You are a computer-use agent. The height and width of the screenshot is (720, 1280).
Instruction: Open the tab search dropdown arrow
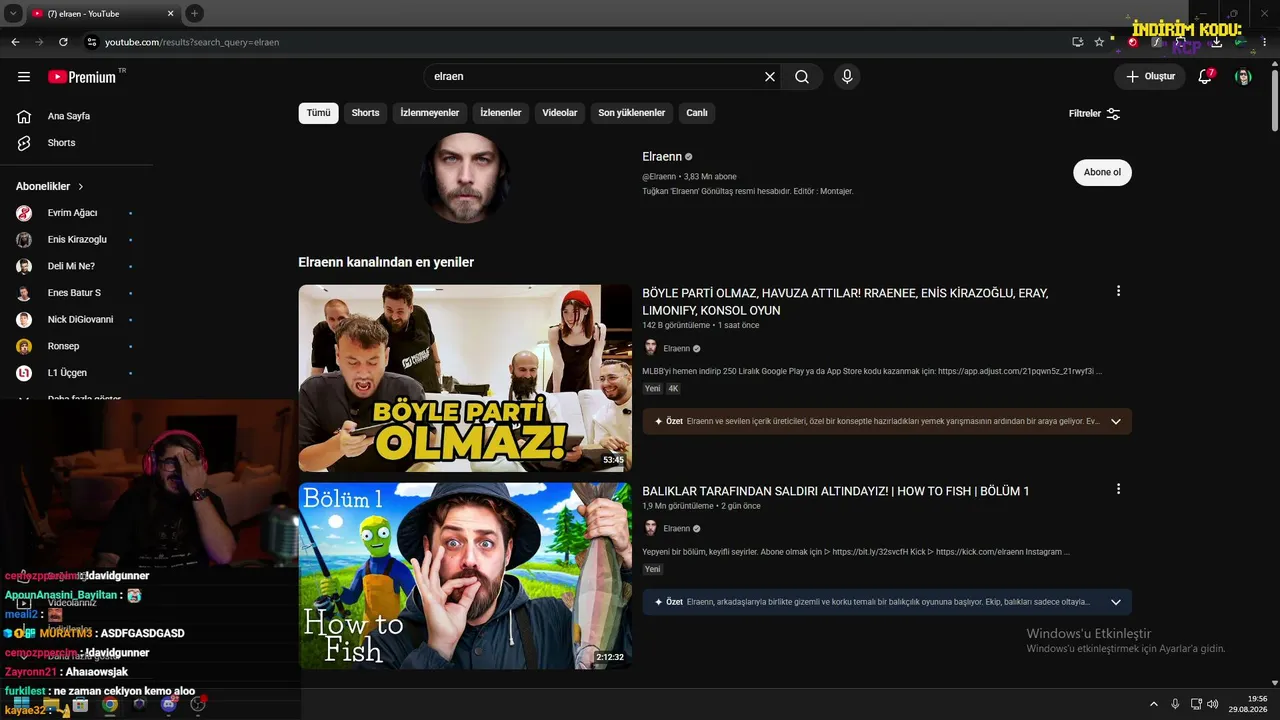click(13, 13)
